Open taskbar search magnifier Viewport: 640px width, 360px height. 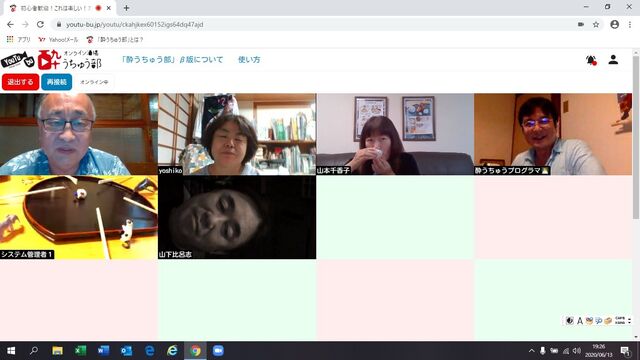click(x=34, y=351)
